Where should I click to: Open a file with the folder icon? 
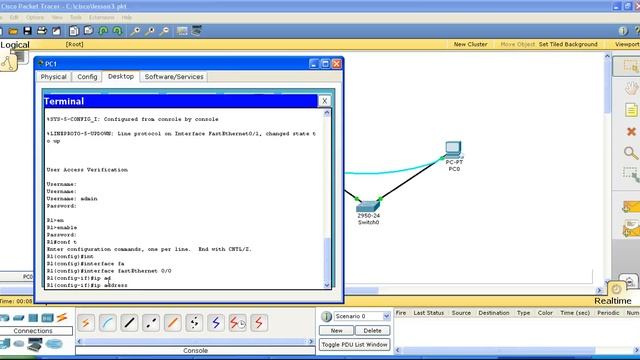pos(13,31)
